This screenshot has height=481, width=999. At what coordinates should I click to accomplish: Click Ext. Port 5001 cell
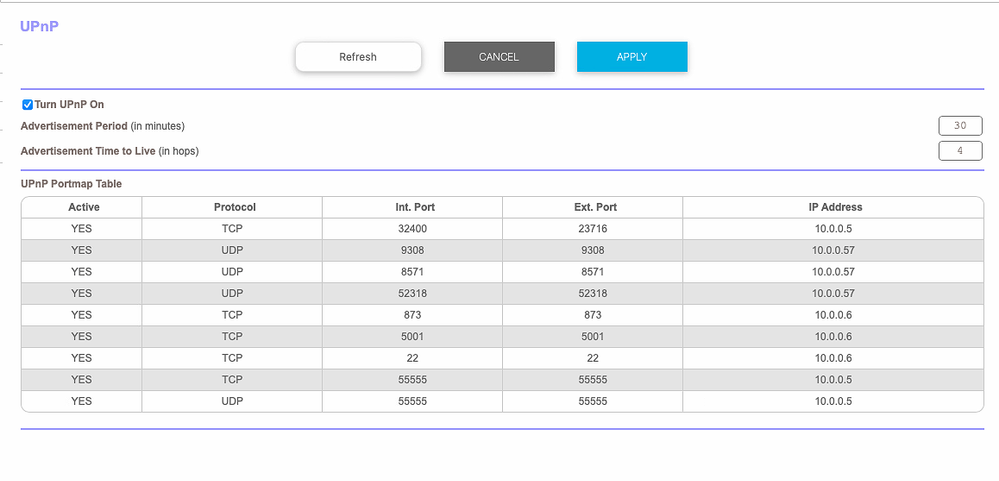click(593, 336)
